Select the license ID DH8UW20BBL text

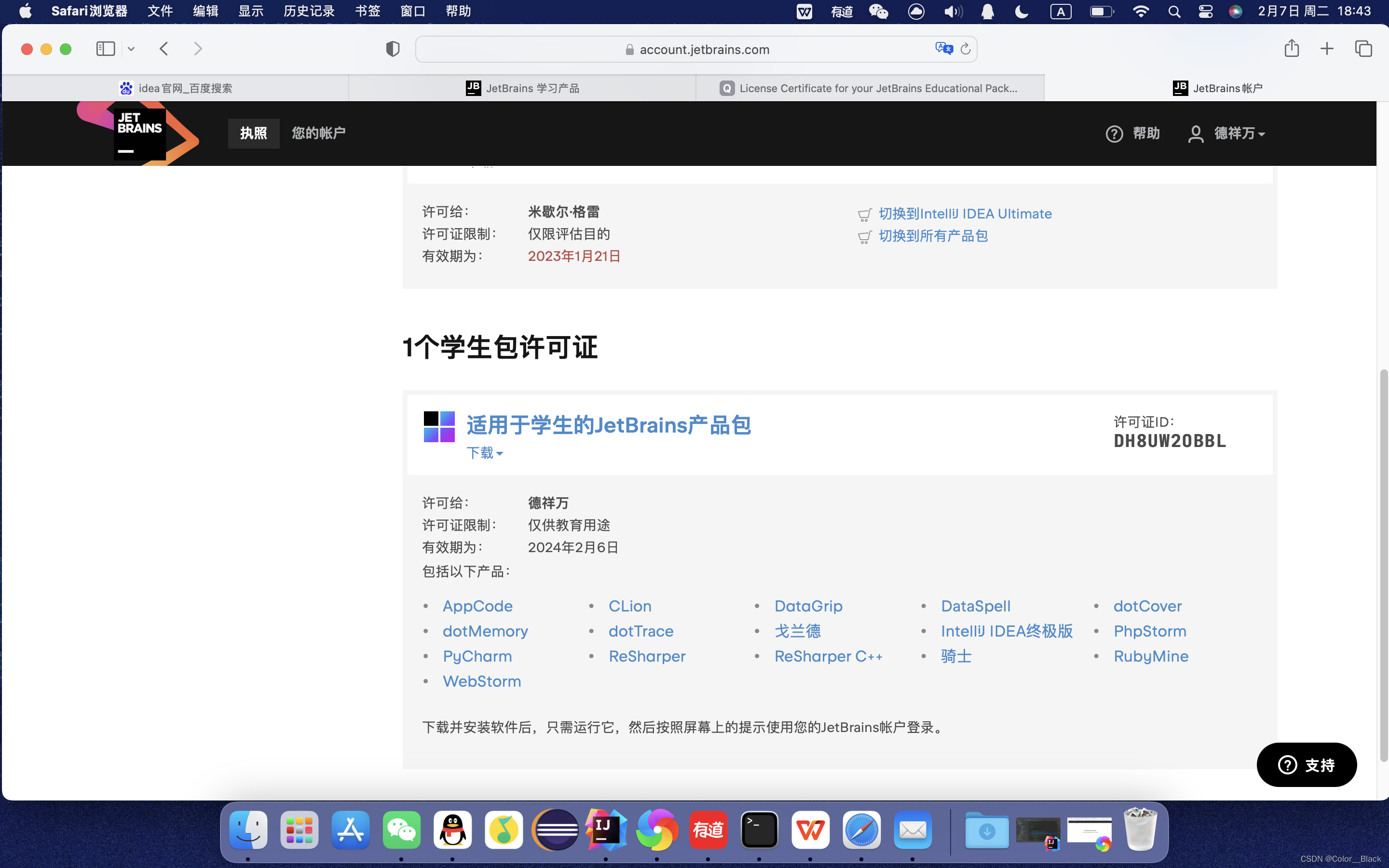pyautogui.click(x=1170, y=441)
